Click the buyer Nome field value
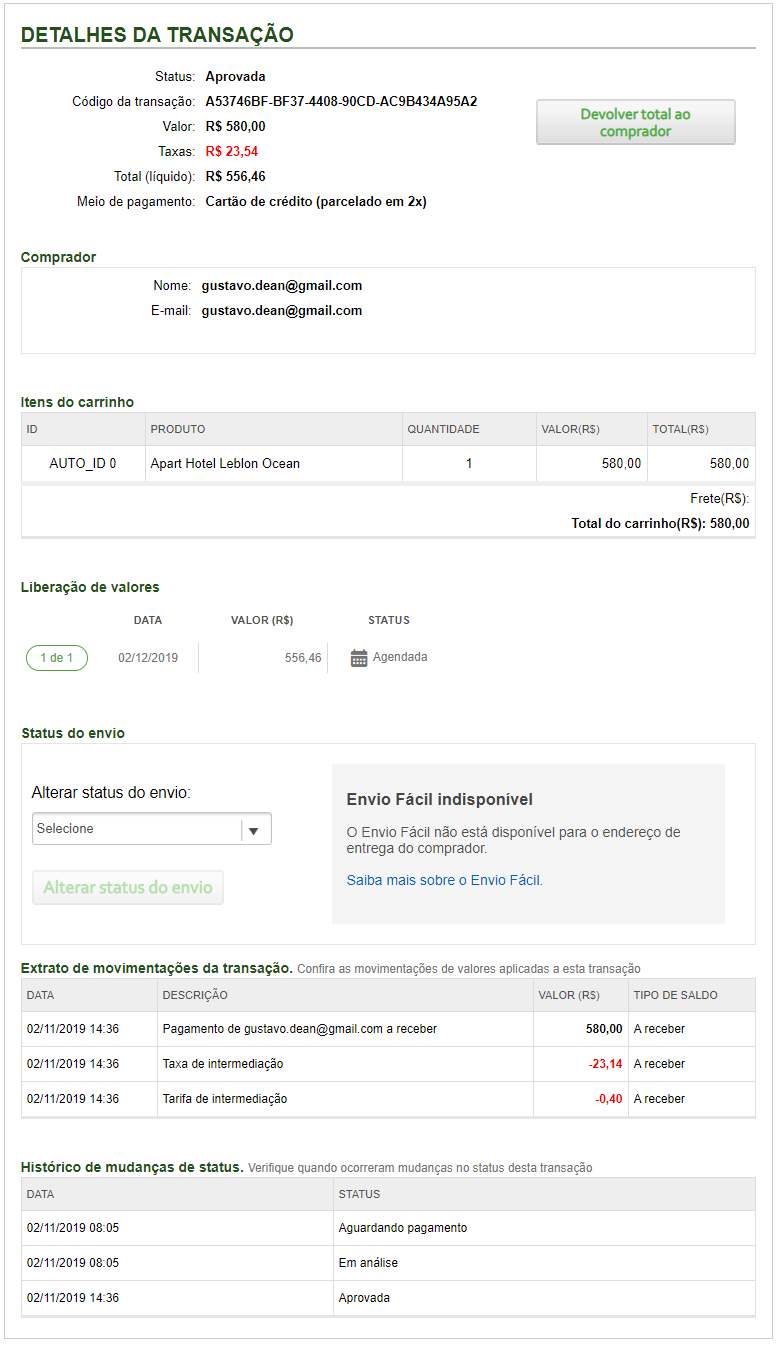777x1349 pixels. click(282, 286)
